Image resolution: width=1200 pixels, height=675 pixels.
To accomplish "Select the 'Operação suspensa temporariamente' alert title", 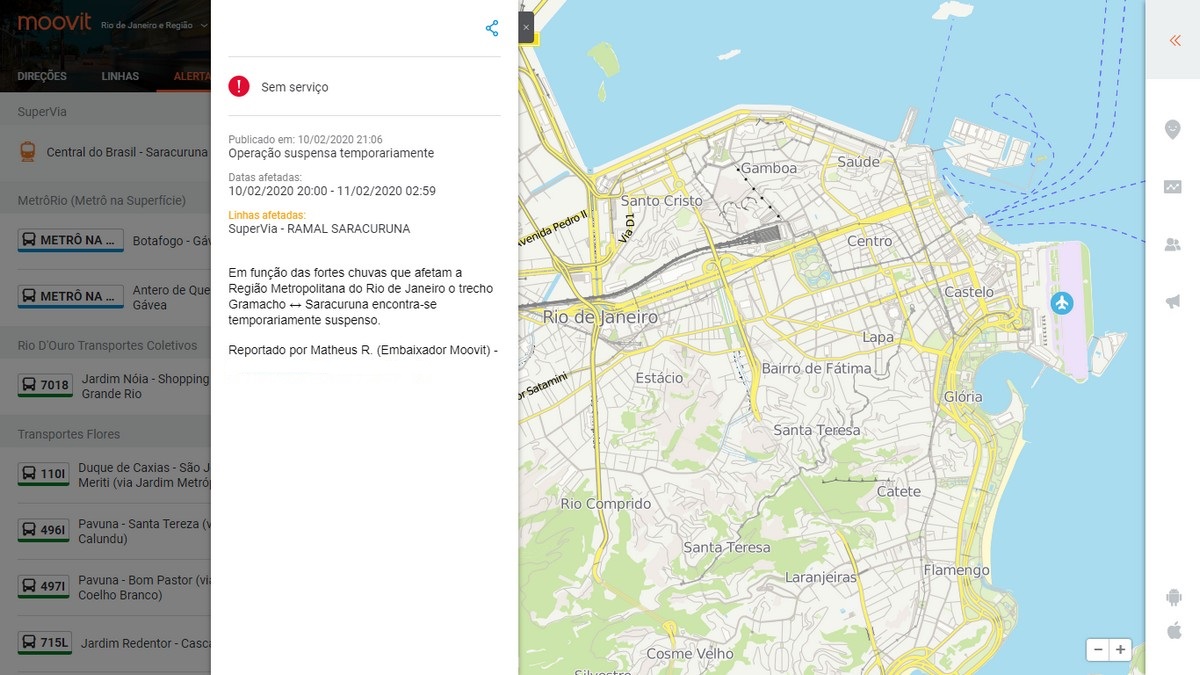I will pyautogui.click(x=331, y=153).
